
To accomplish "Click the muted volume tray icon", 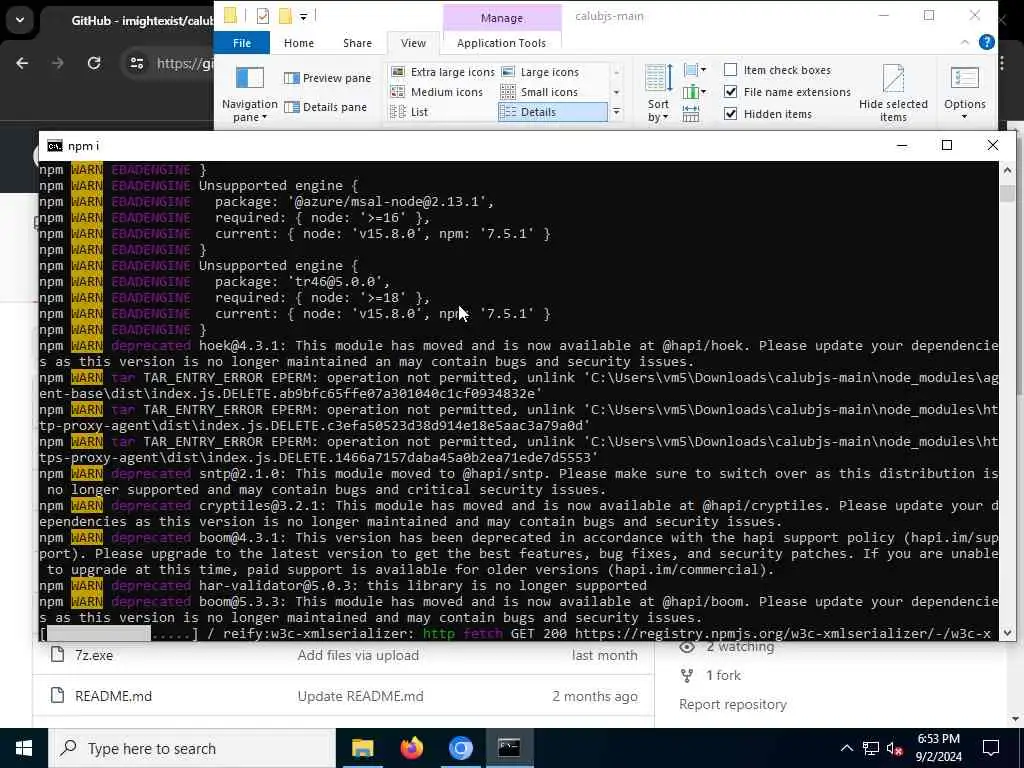I will click(x=895, y=748).
